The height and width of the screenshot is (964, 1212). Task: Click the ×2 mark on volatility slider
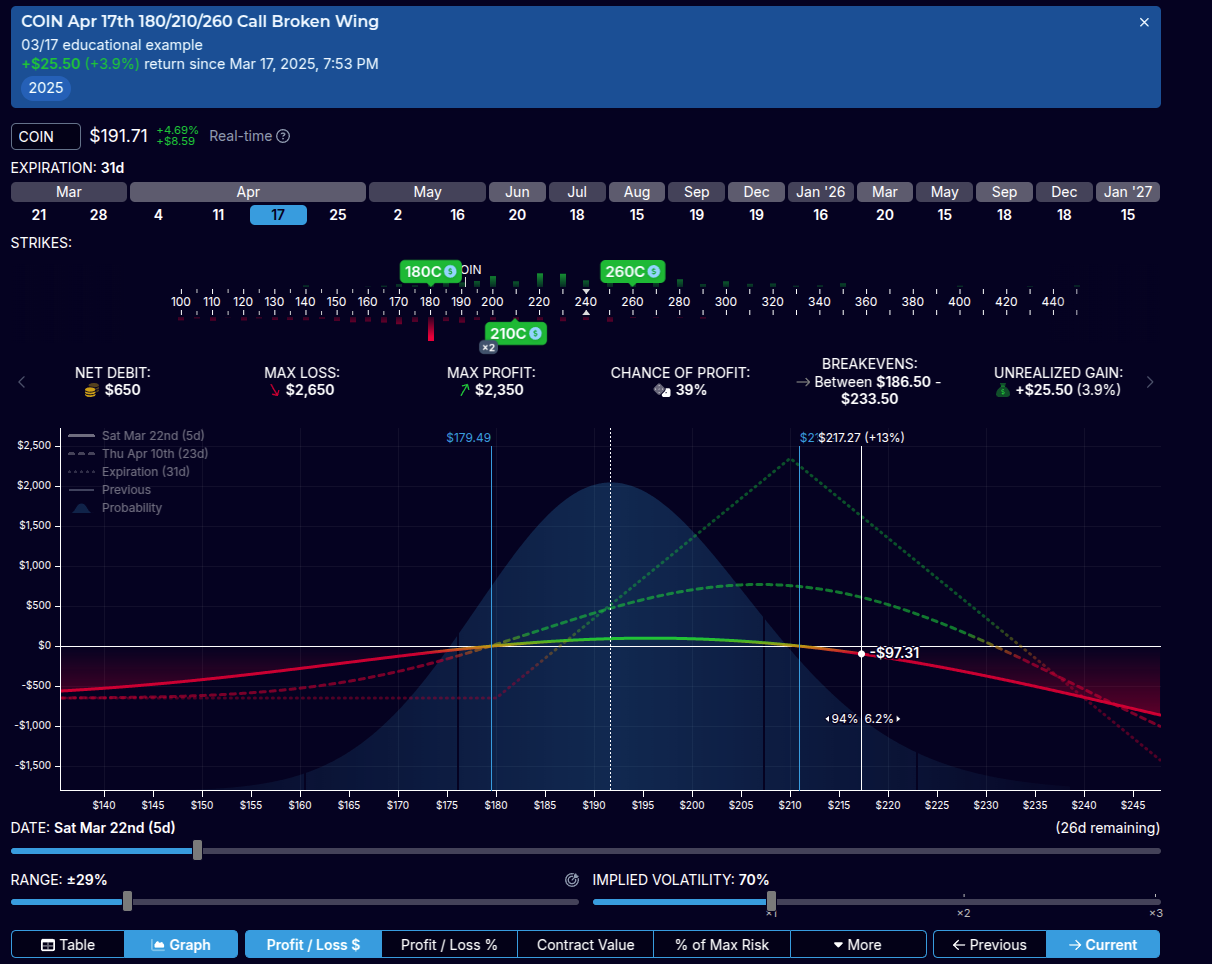[964, 913]
